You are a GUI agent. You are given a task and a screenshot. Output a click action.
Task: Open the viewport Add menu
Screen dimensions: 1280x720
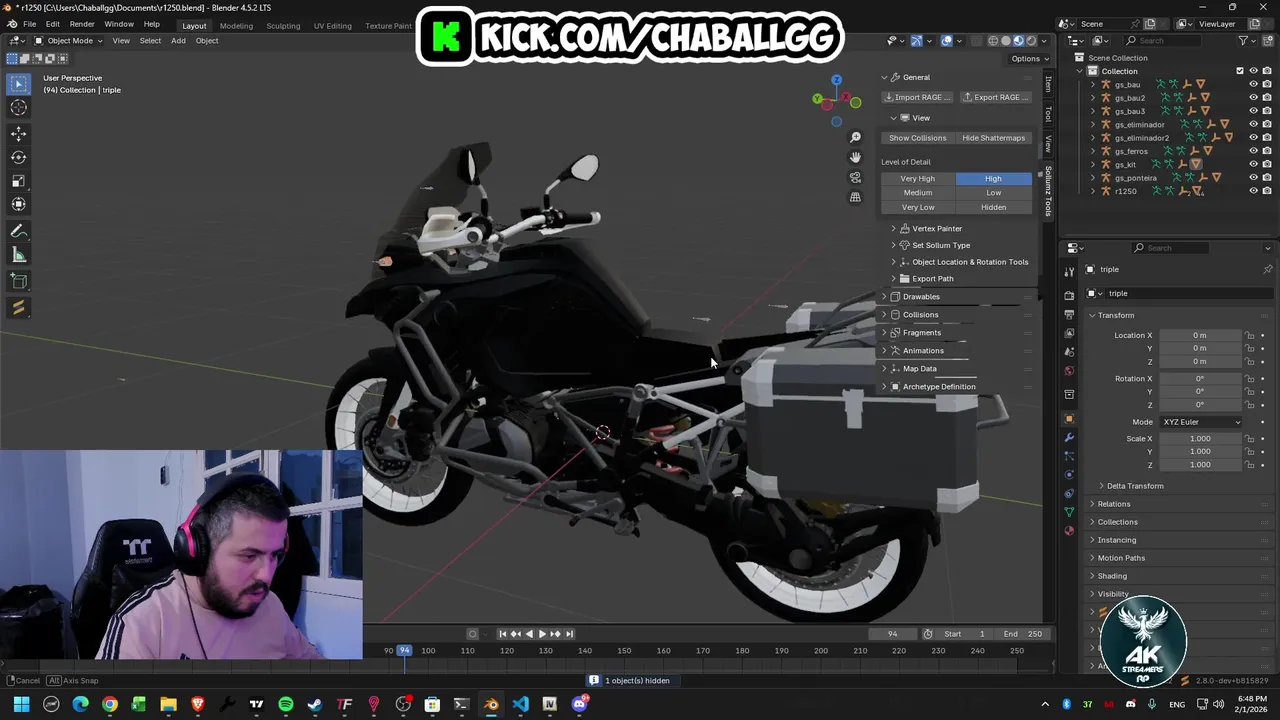pyautogui.click(x=178, y=41)
